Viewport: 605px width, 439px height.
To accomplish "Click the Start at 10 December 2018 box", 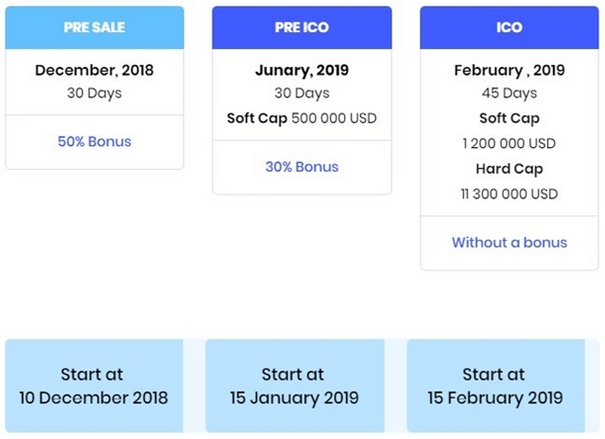I will (x=94, y=386).
